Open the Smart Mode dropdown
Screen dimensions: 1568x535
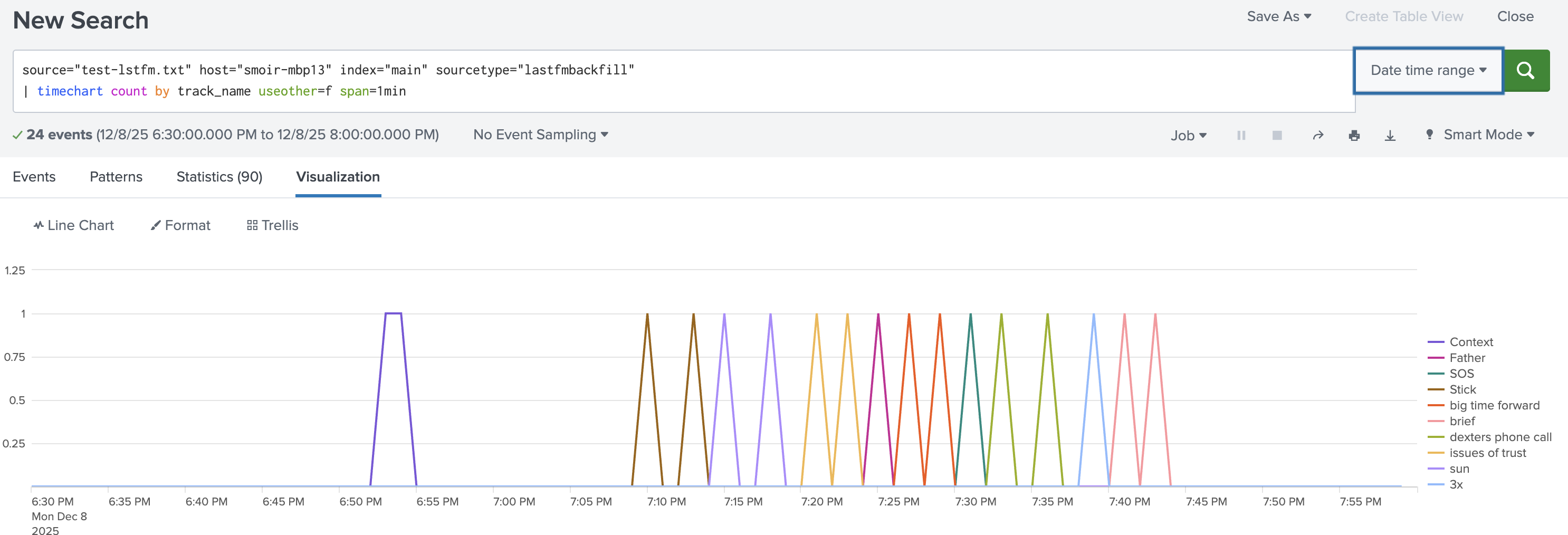[x=1488, y=135]
